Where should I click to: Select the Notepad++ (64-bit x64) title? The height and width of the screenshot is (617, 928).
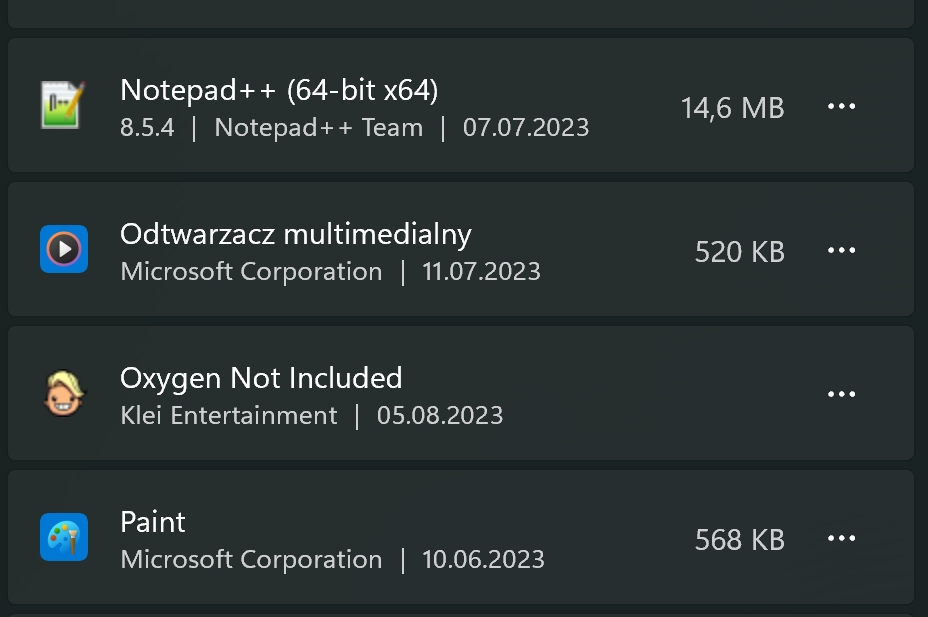(x=279, y=91)
